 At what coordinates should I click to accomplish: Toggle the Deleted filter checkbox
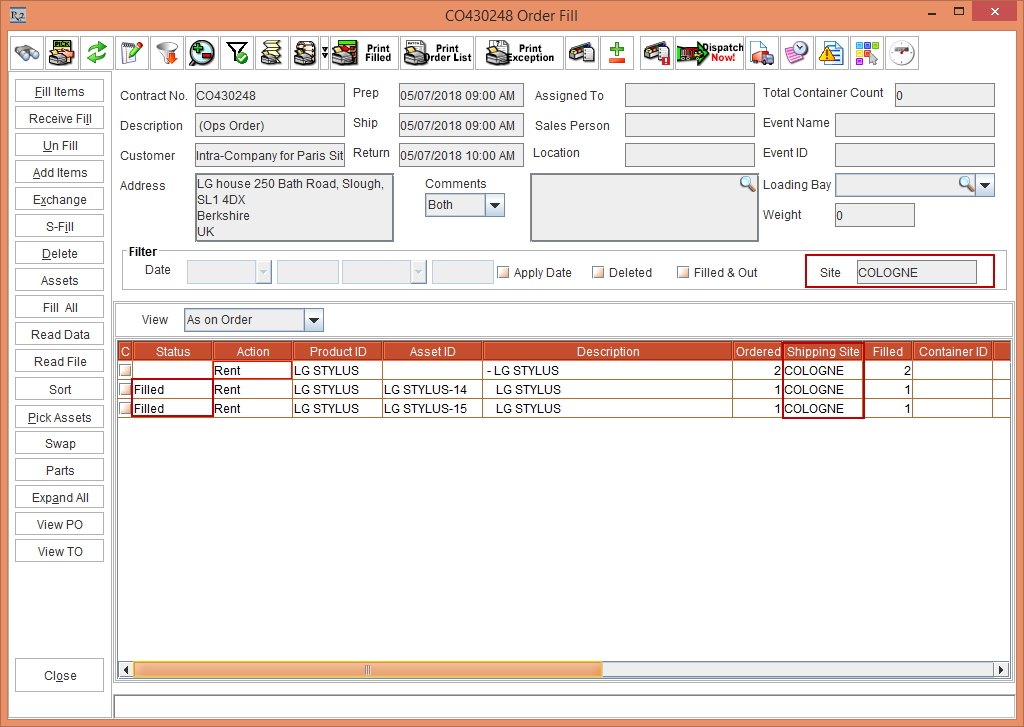tap(598, 272)
